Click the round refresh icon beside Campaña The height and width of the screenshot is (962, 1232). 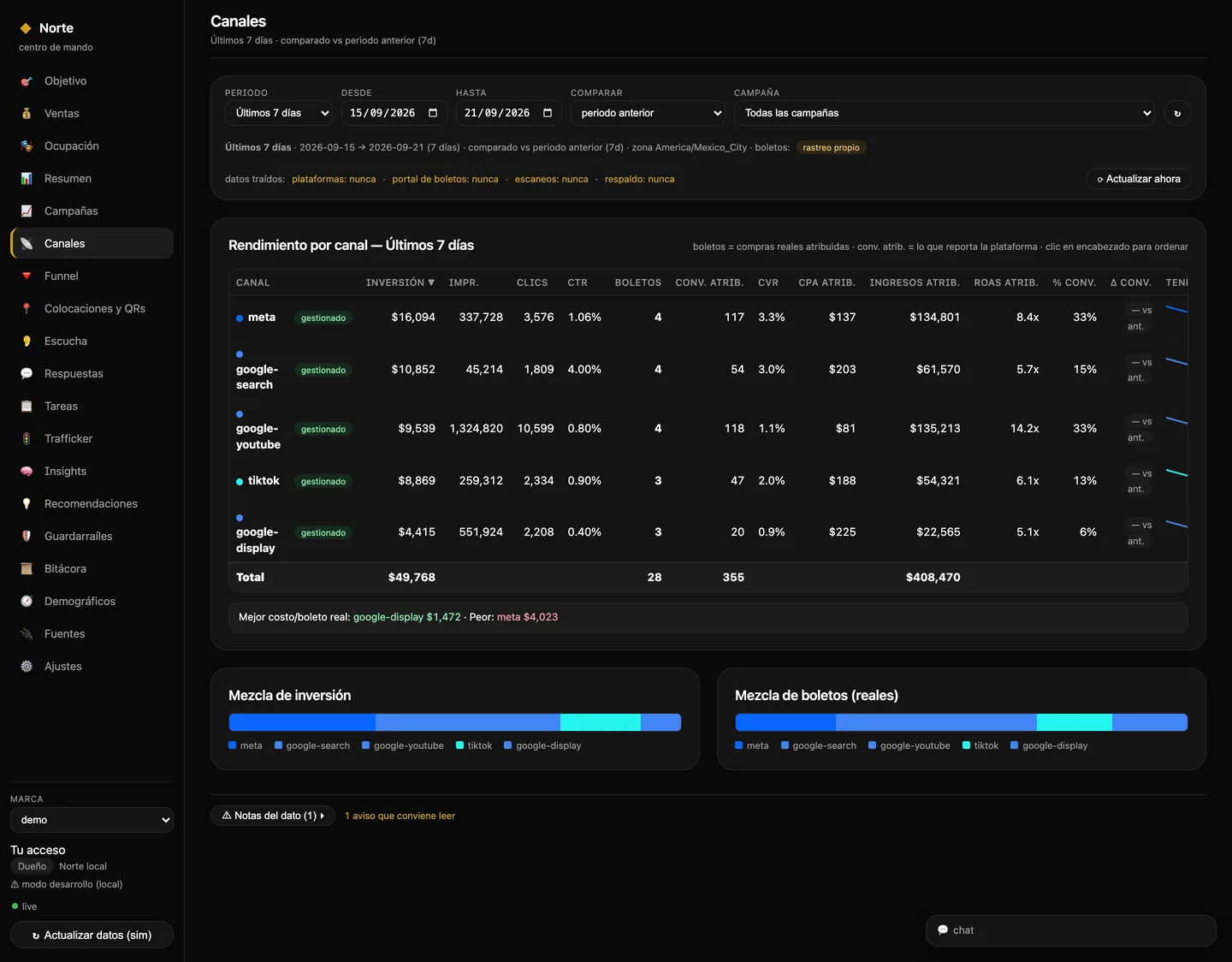pyautogui.click(x=1177, y=113)
